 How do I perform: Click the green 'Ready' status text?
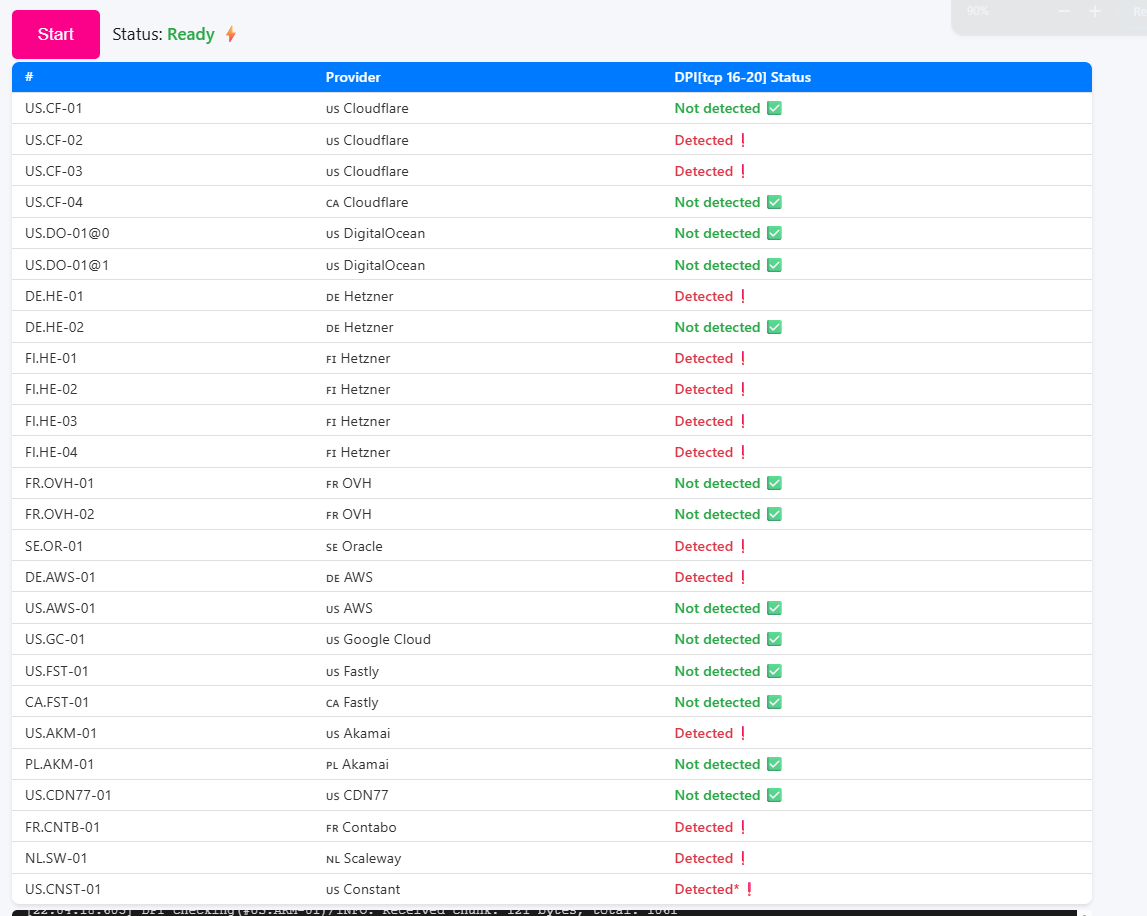pyautogui.click(x=191, y=34)
